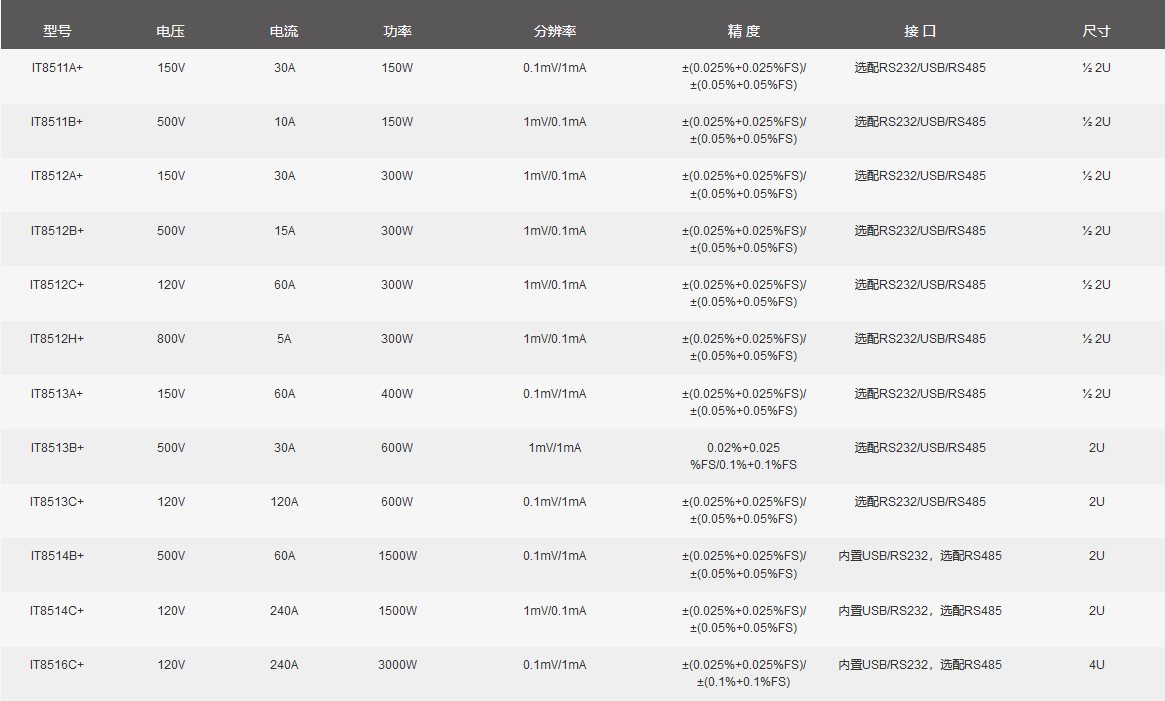Viewport: 1165px width, 701px height.
Task: Click the 120V voltage of IT8512C+
Action: pos(171,285)
